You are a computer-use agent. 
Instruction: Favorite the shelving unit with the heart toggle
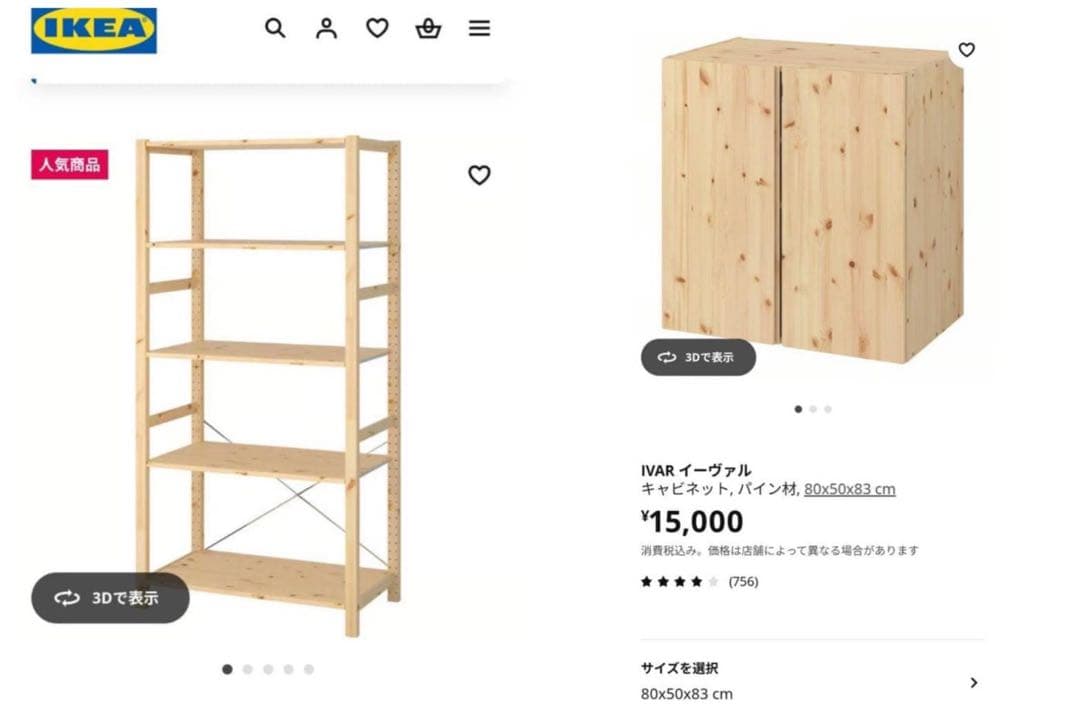480,175
